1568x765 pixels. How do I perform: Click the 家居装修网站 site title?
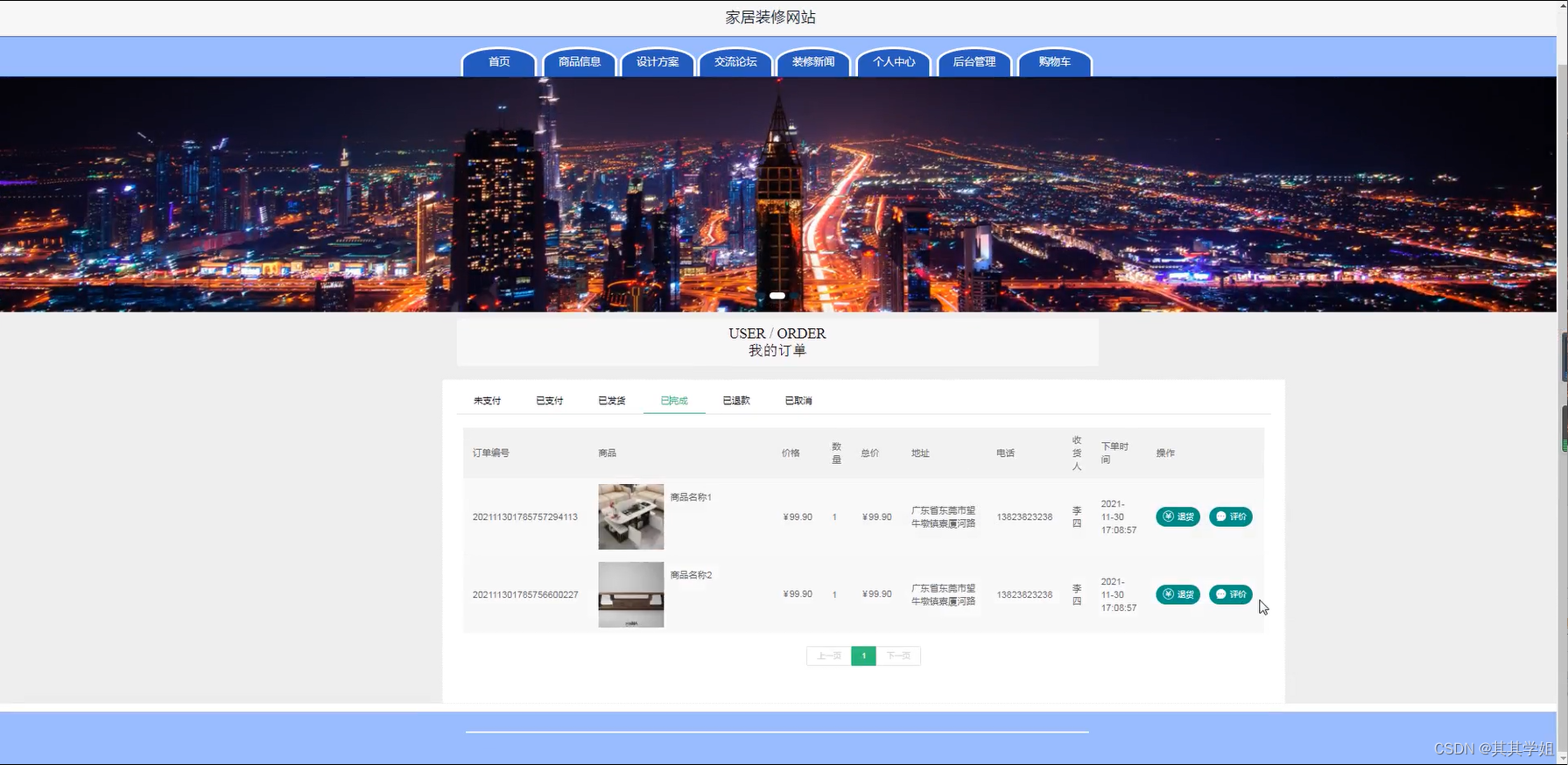(x=770, y=18)
